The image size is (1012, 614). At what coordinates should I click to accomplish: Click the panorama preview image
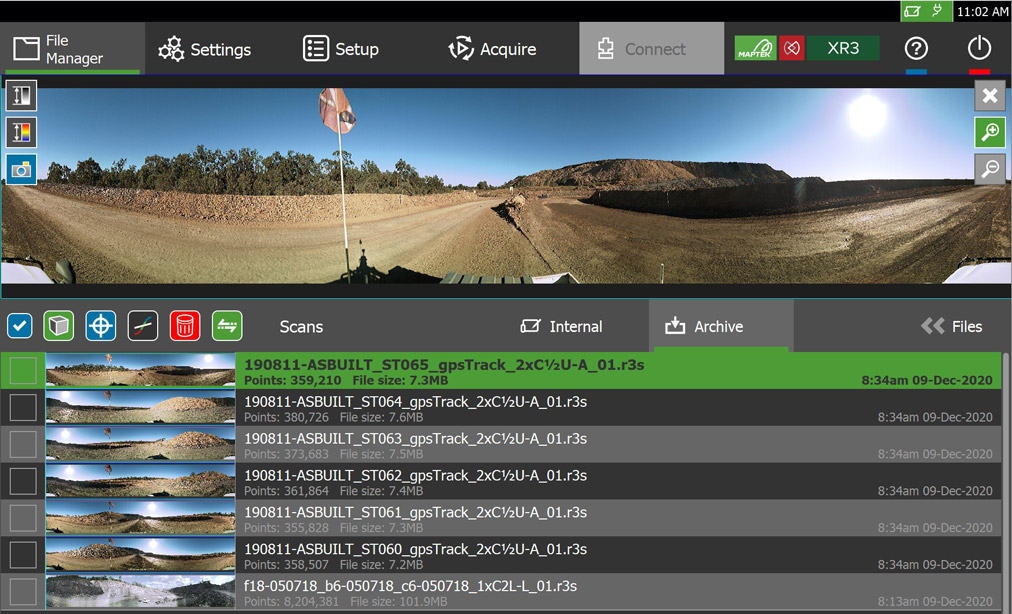pyautogui.click(x=506, y=186)
